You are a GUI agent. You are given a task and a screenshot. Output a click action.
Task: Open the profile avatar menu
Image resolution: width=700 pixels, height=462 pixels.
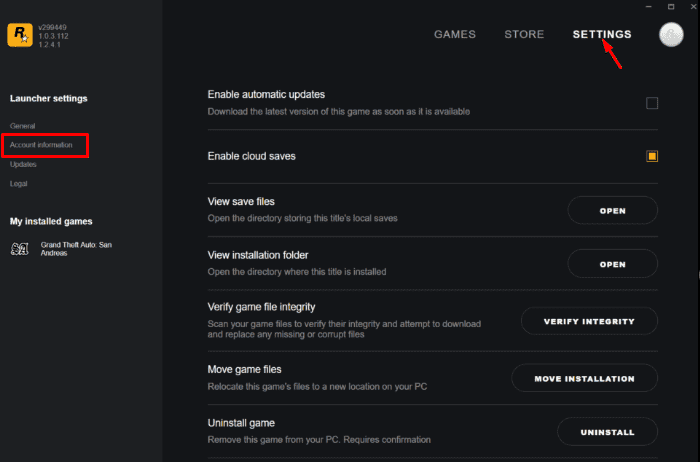pyautogui.click(x=672, y=34)
